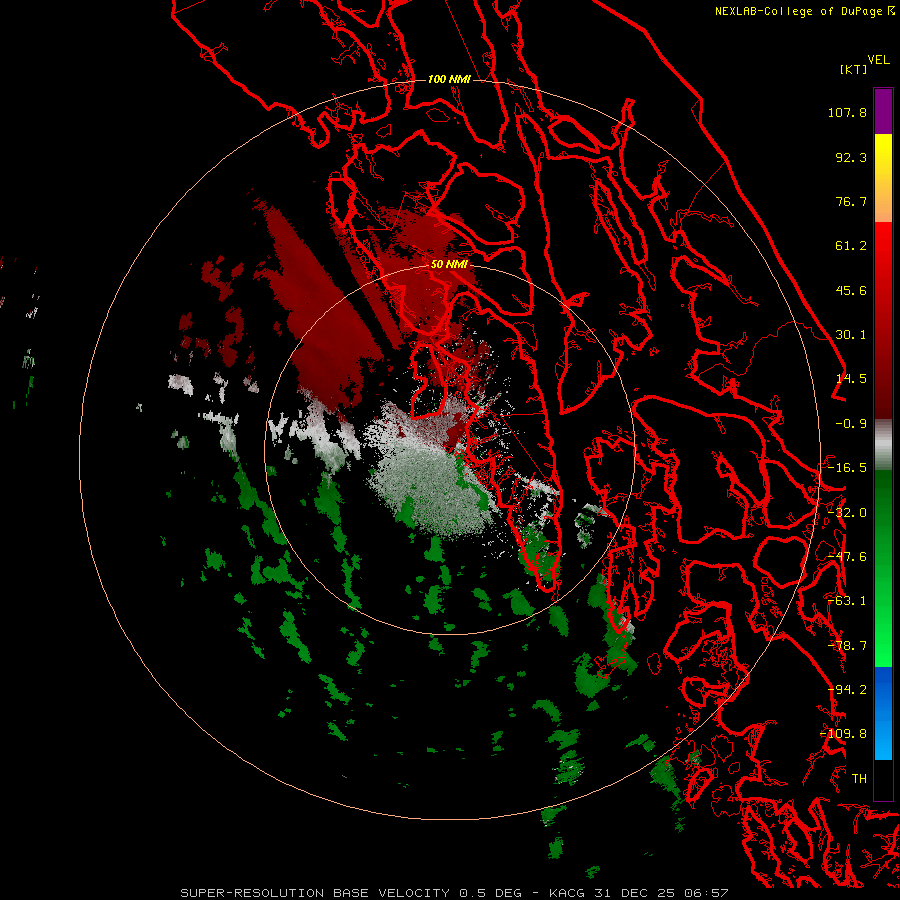Click the -78.7 velocity scale value

847,646
